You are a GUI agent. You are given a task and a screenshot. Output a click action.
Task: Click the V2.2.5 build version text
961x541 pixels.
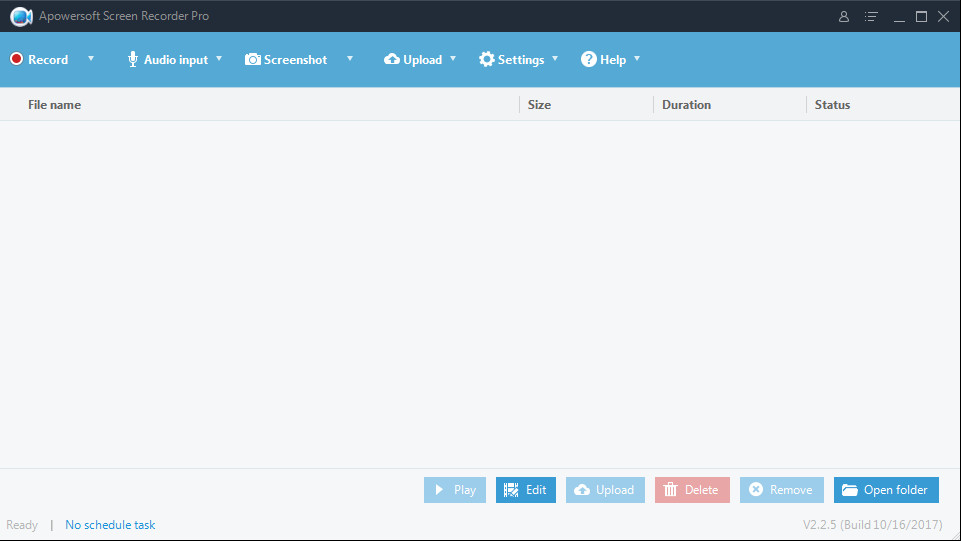click(873, 525)
